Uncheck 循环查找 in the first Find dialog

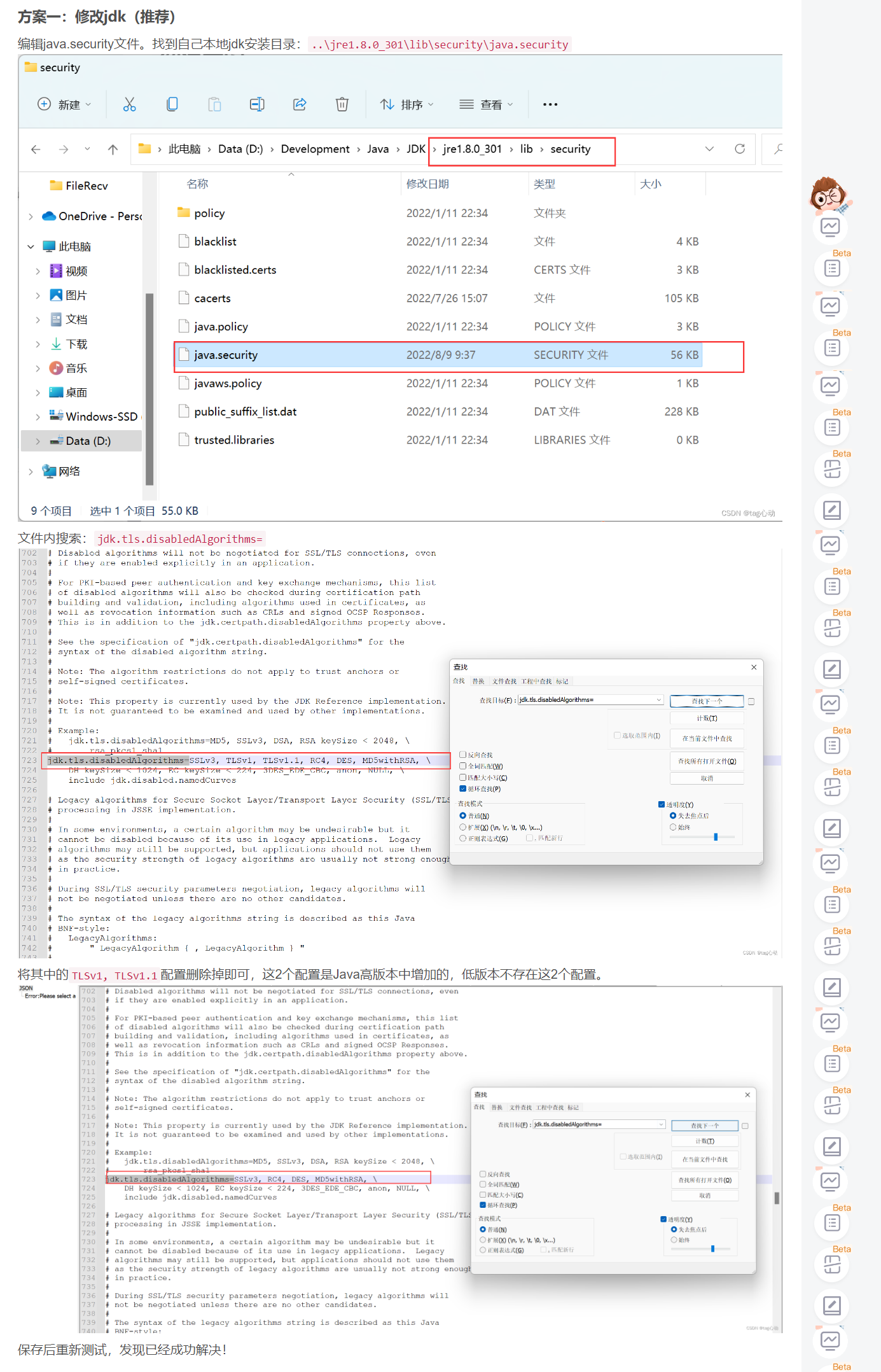(463, 789)
